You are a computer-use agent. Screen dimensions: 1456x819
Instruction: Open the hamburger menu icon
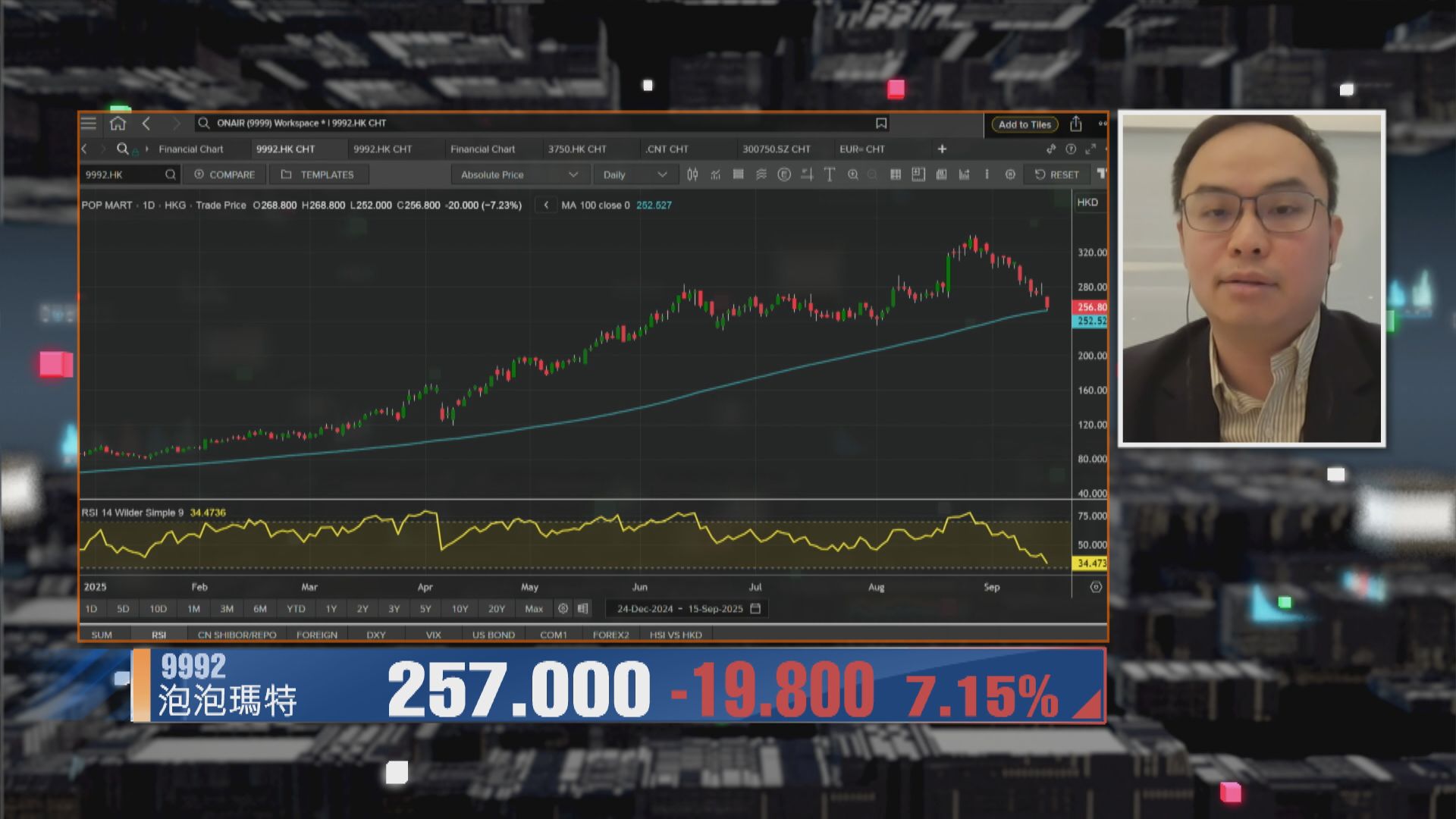(x=89, y=124)
